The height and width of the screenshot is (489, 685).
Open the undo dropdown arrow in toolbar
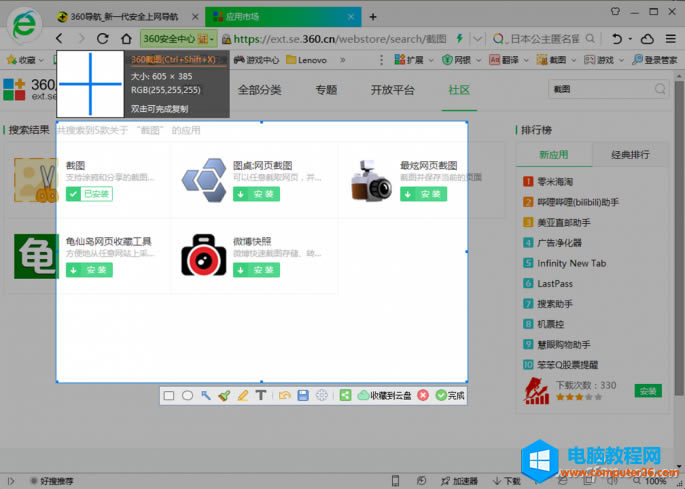629,38
